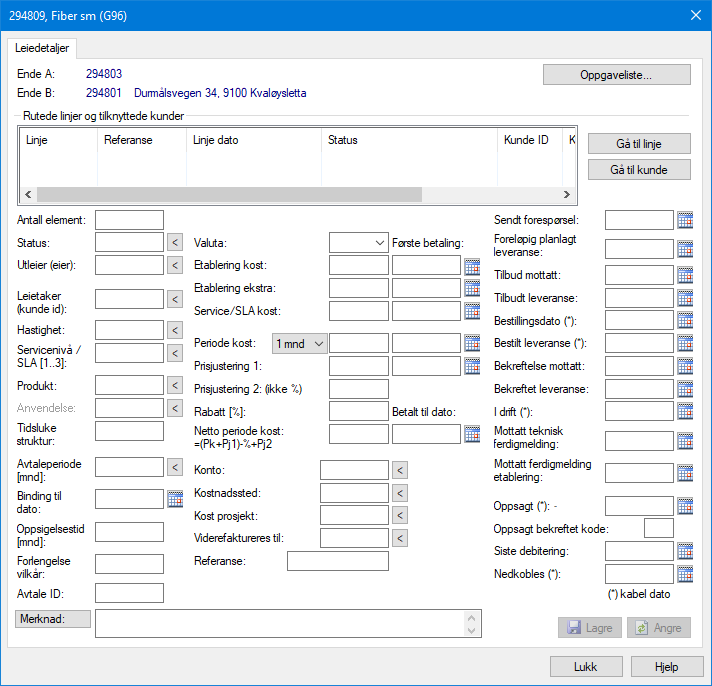This screenshot has height=686, width=712.
Task: Click the Lagre save button
Action: click(x=589, y=627)
